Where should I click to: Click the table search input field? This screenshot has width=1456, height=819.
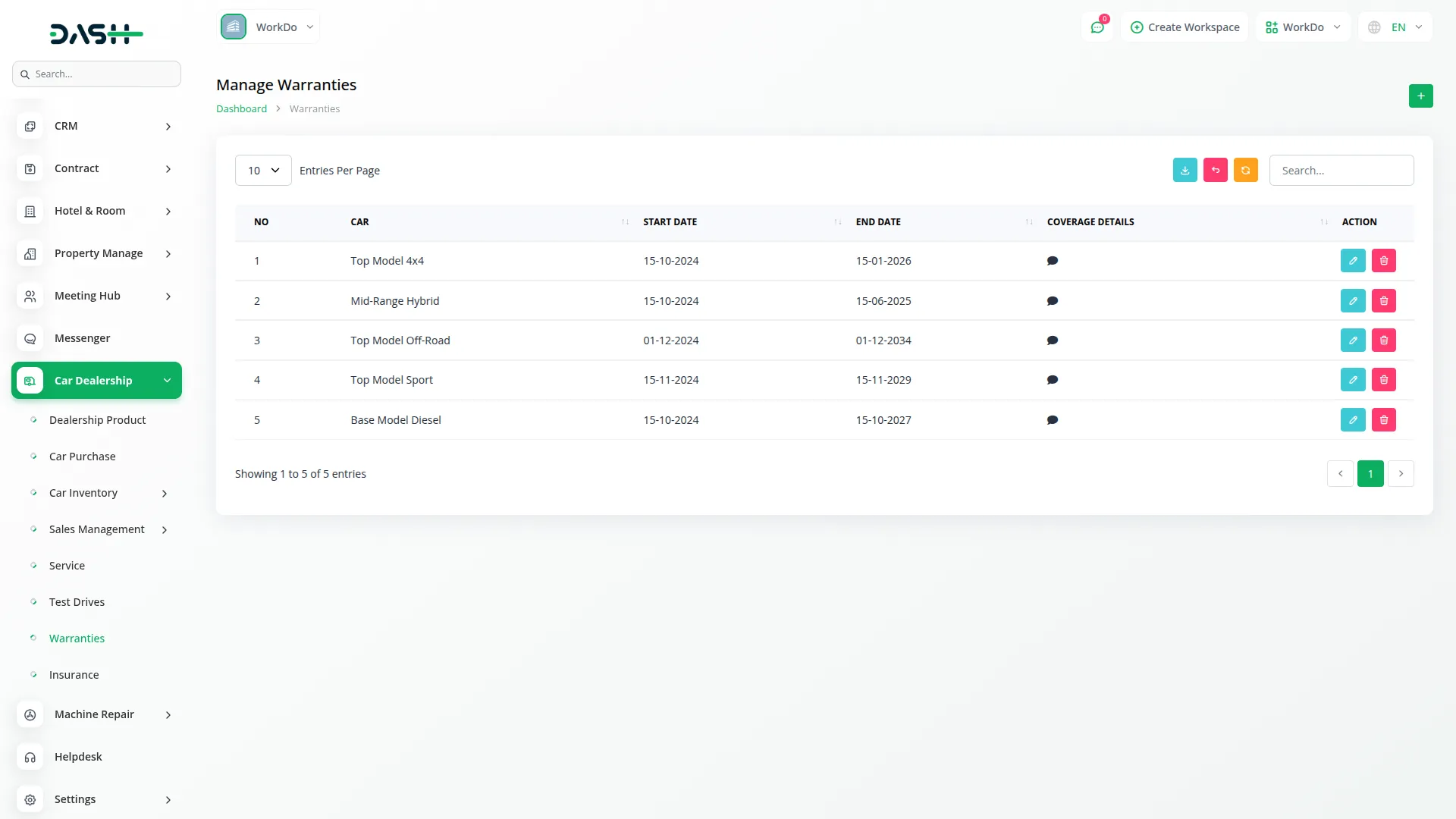(x=1341, y=171)
